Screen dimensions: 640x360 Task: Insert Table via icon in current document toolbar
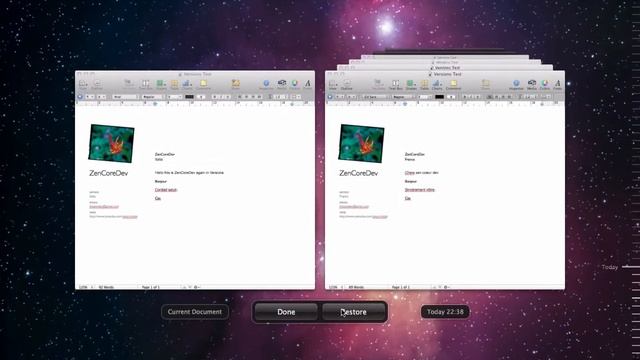point(175,84)
